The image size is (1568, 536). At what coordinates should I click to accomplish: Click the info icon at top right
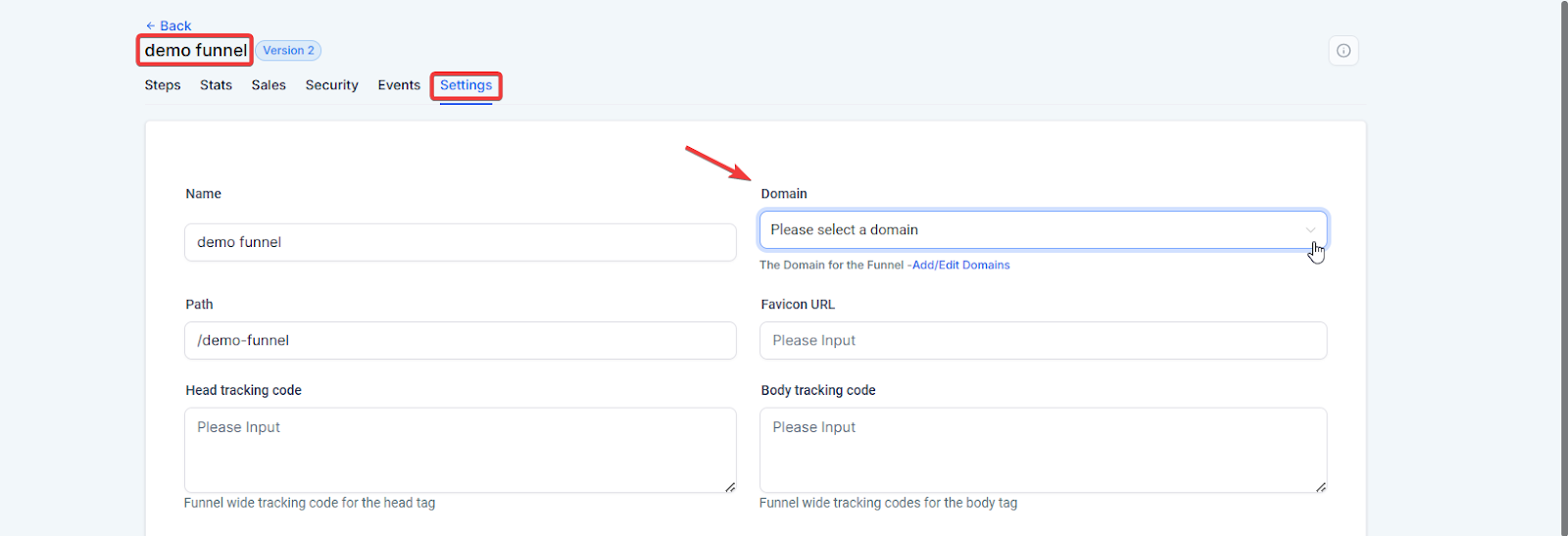click(x=1344, y=51)
